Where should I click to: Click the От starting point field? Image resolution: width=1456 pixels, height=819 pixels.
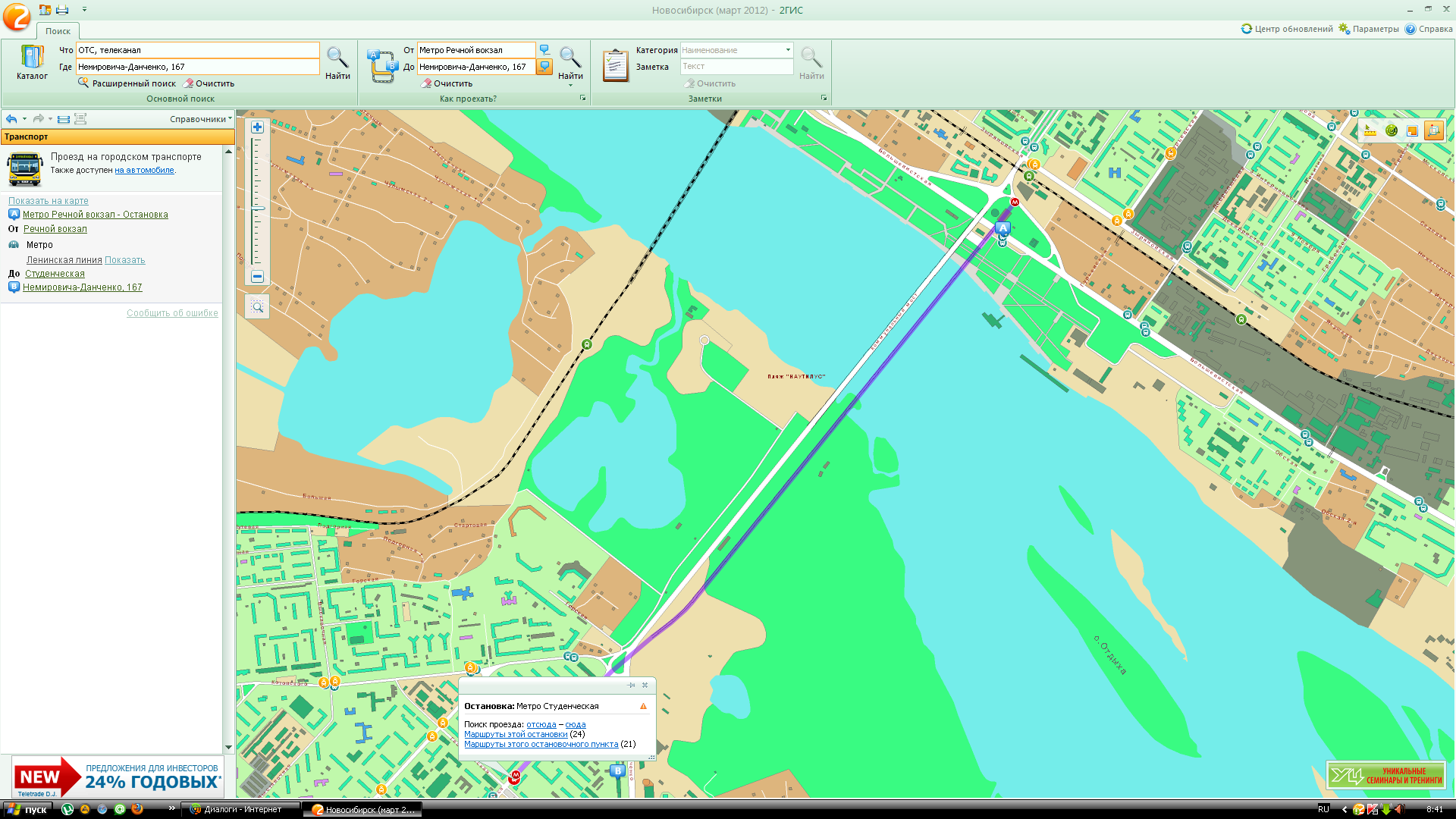475,50
